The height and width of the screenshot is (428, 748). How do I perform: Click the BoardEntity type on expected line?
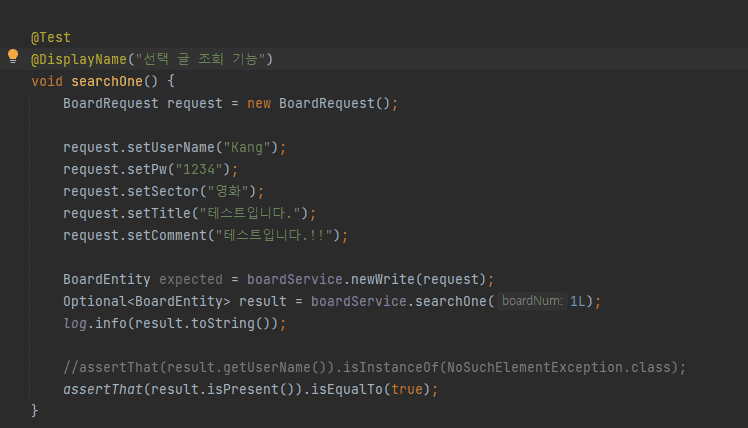click(107, 279)
